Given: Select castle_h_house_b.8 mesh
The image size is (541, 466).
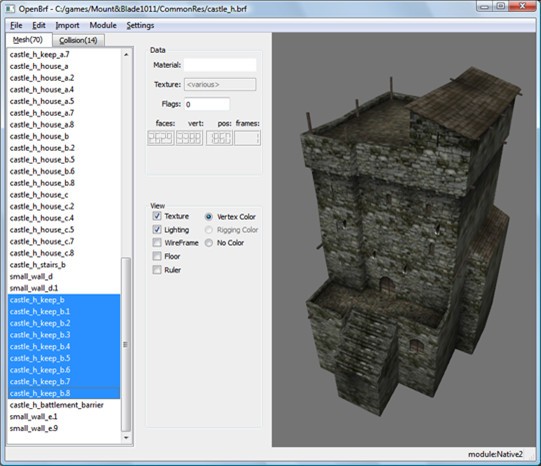Looking at the screenshot, I should click(x=64, y=183).
